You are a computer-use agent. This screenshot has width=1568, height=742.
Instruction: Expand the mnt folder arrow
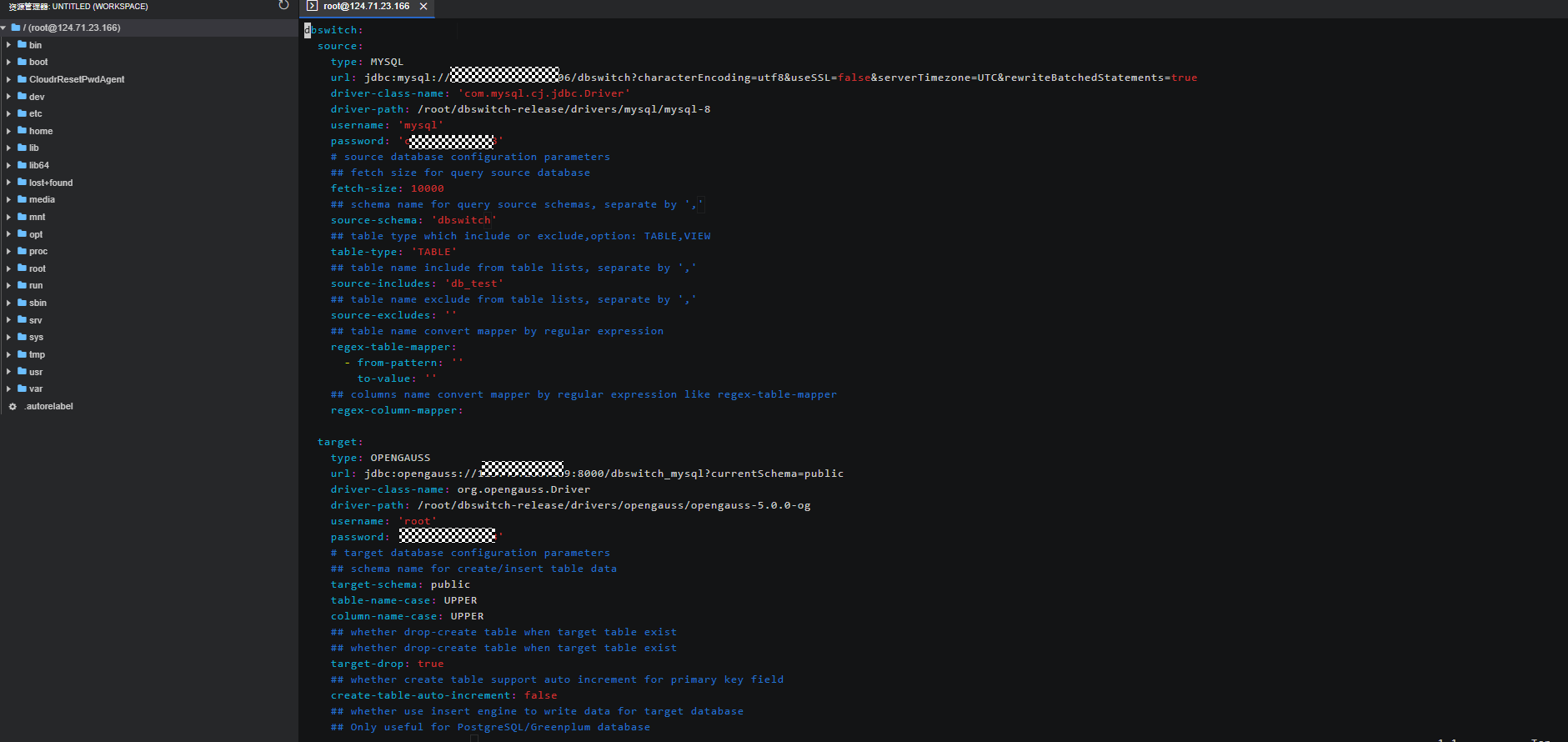[x=8, y=217]
